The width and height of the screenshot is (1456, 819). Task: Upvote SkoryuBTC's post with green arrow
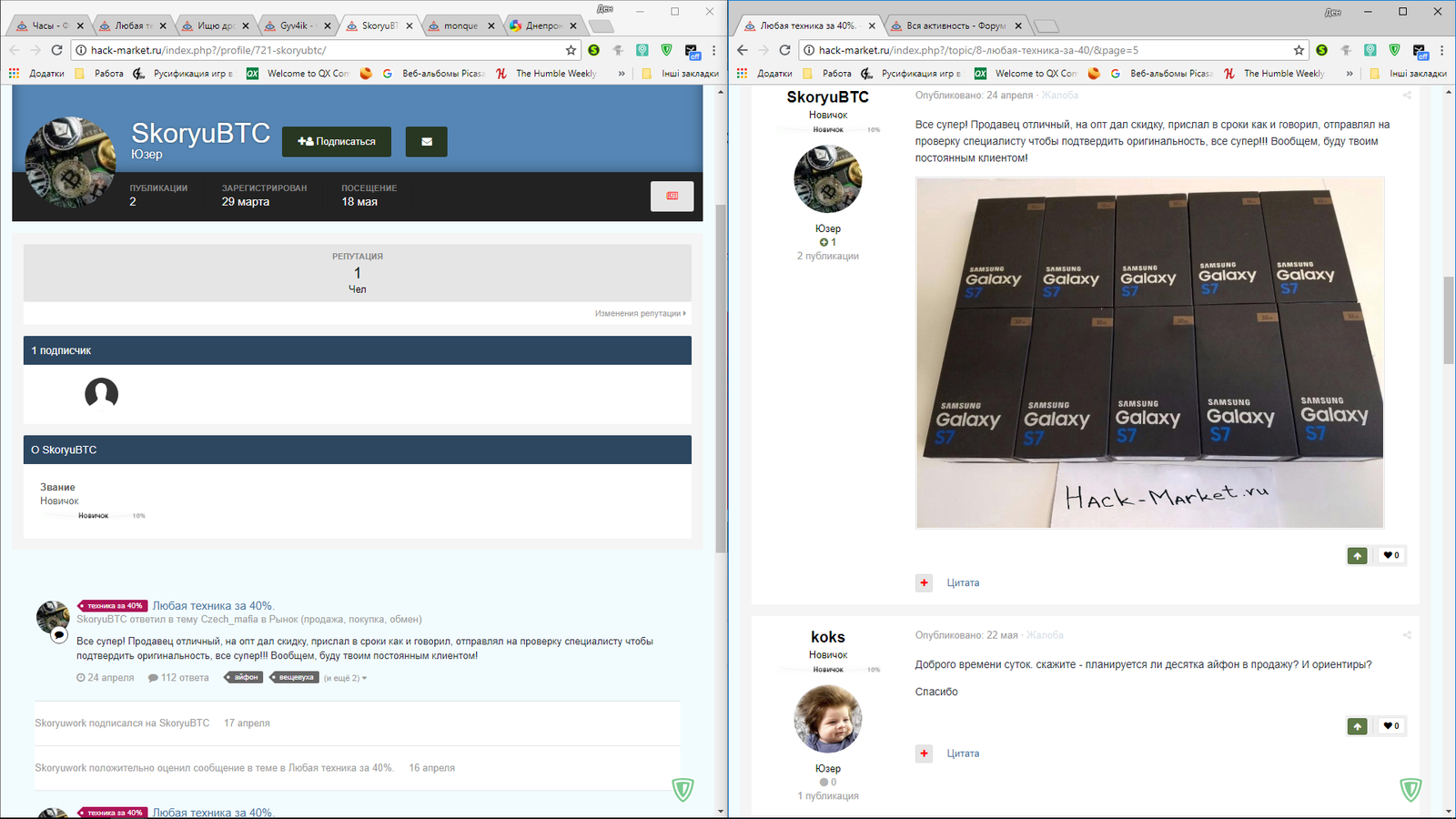[1357, 555]
